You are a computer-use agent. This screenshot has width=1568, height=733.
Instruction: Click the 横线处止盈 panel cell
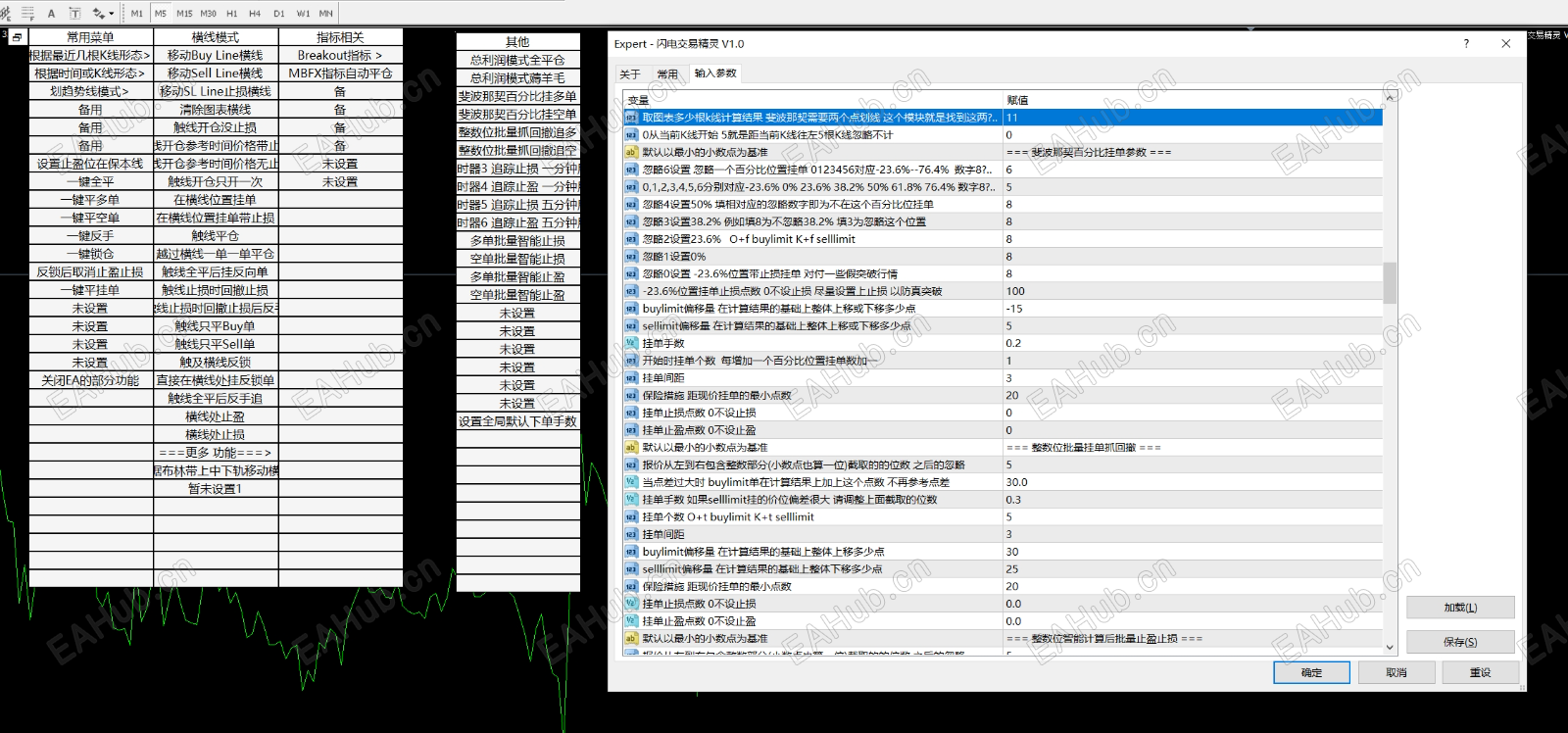(x=216, y=416)
